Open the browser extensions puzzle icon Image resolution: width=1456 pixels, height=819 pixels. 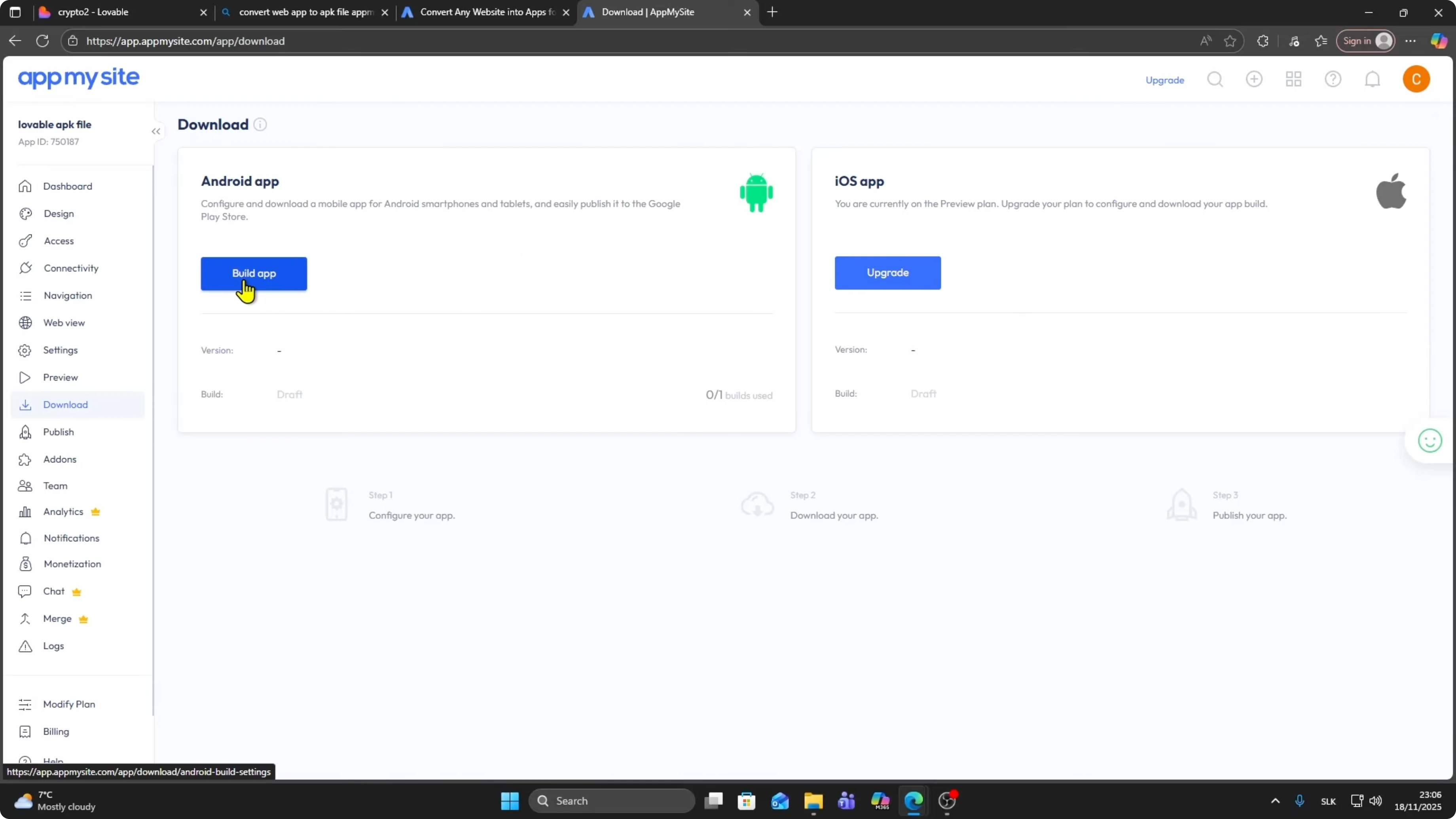point(1263,41)
